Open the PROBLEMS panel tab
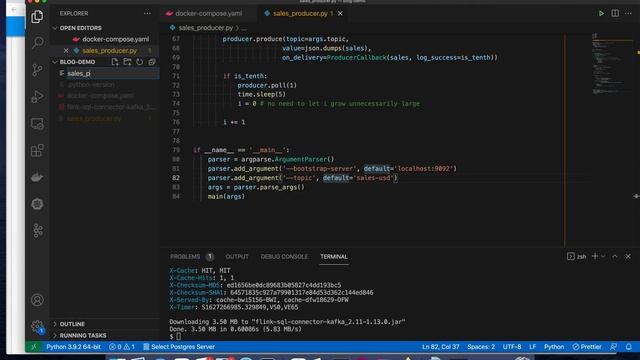 [x=185, y=257]
